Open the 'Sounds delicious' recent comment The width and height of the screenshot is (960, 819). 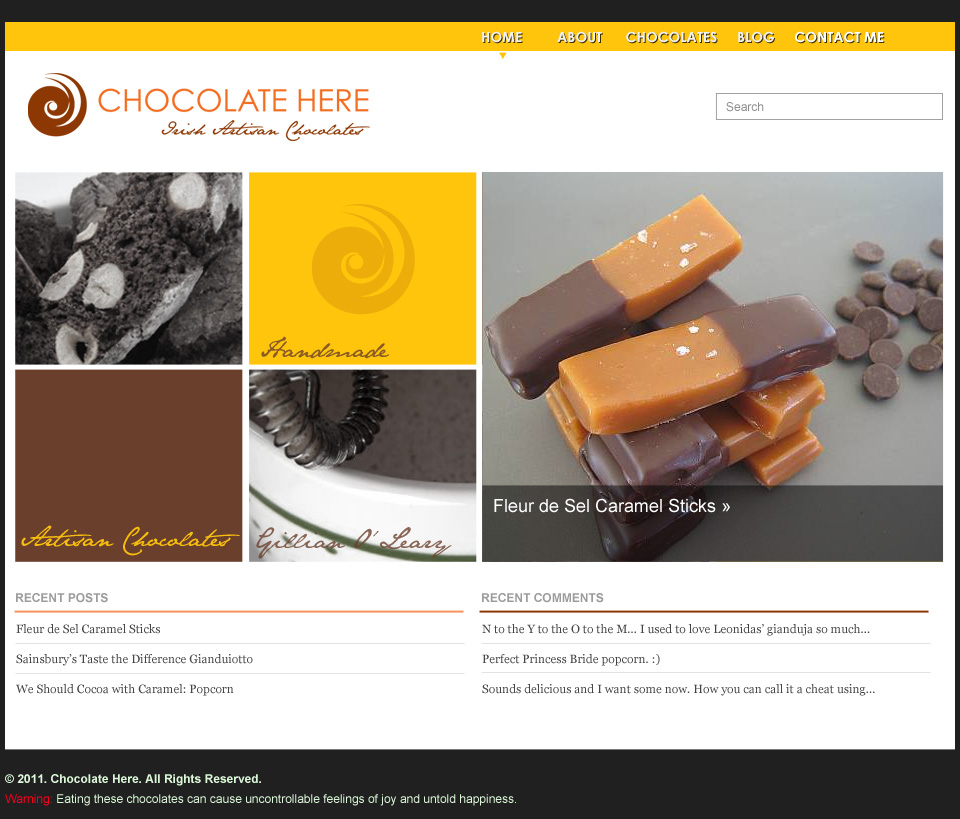point(678,689)
